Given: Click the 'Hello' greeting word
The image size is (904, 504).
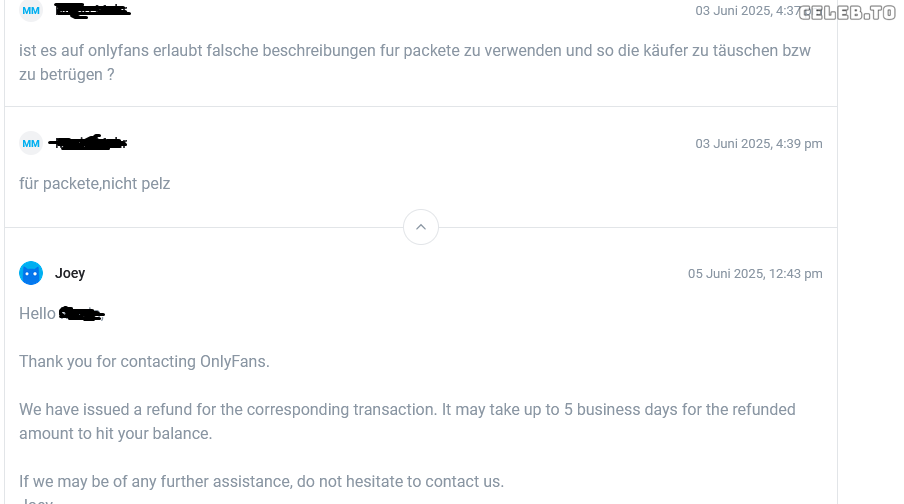Looking at the screenshot, I should (37, 314).
